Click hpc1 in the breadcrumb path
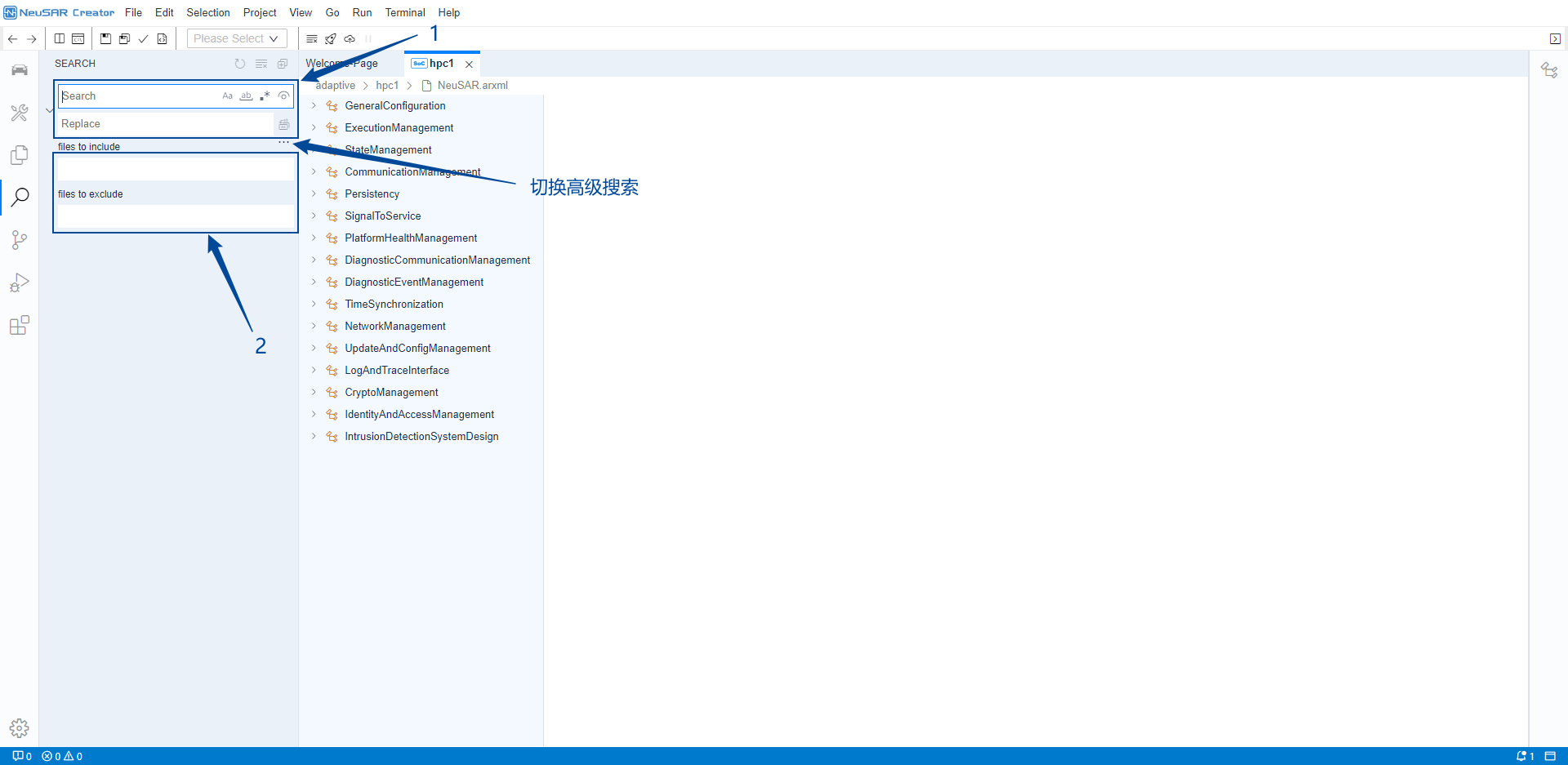1568x765 pixels. (387, 86)
